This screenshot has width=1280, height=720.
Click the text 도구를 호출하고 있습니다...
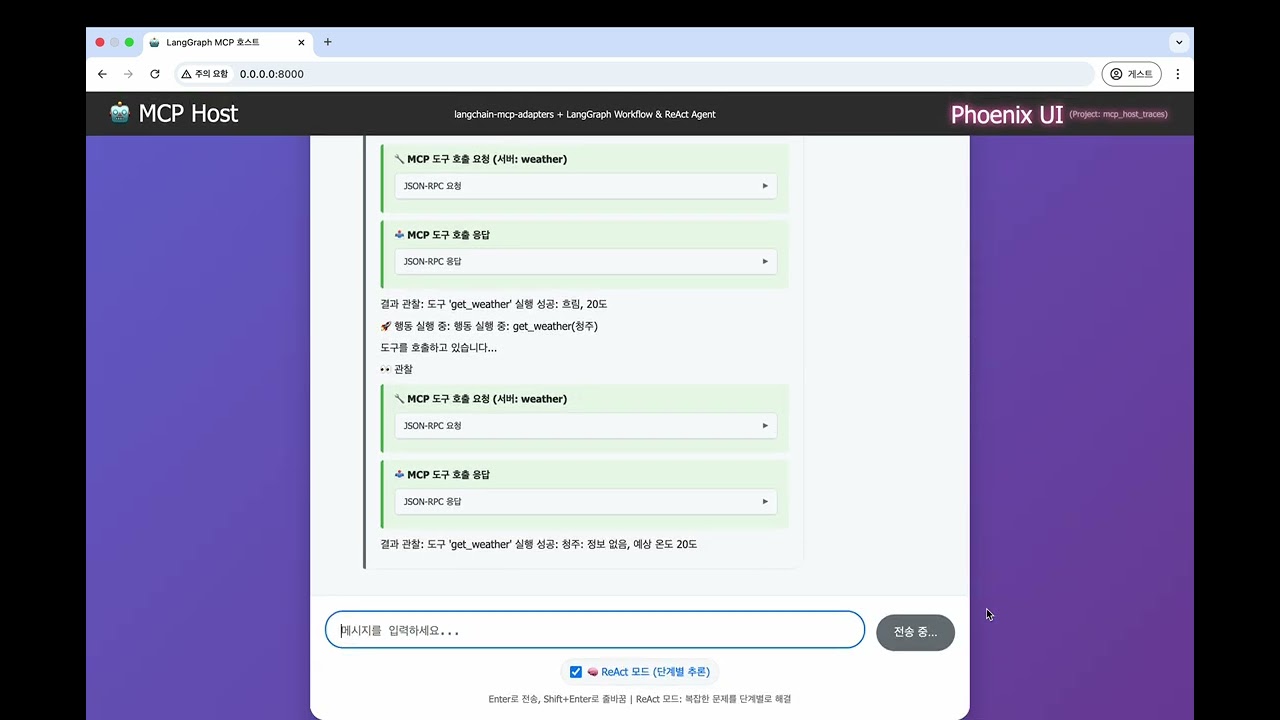[x=439, y=348]
